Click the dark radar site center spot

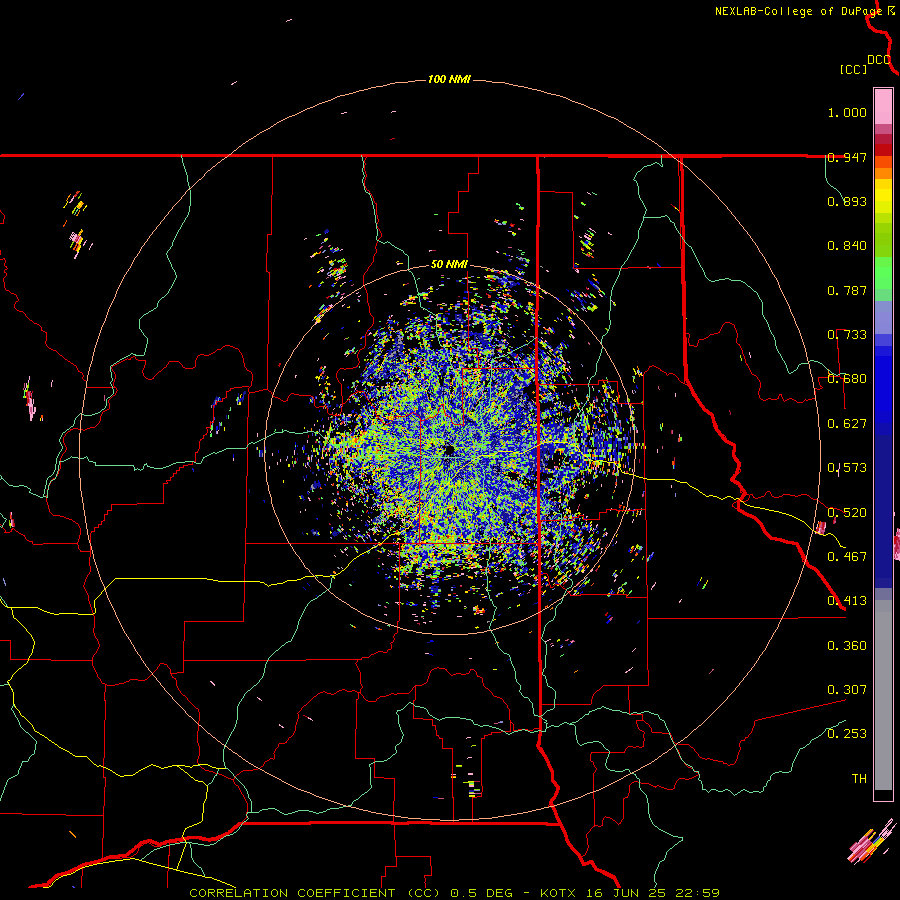(x=449, y=449)
